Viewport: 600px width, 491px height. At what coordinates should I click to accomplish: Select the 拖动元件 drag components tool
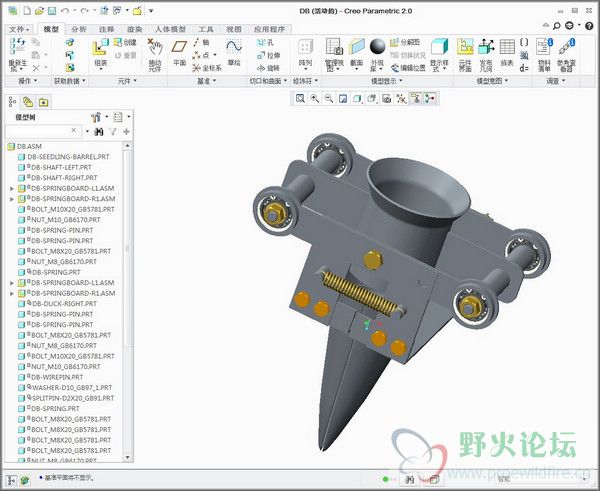[x=155, y=55]
